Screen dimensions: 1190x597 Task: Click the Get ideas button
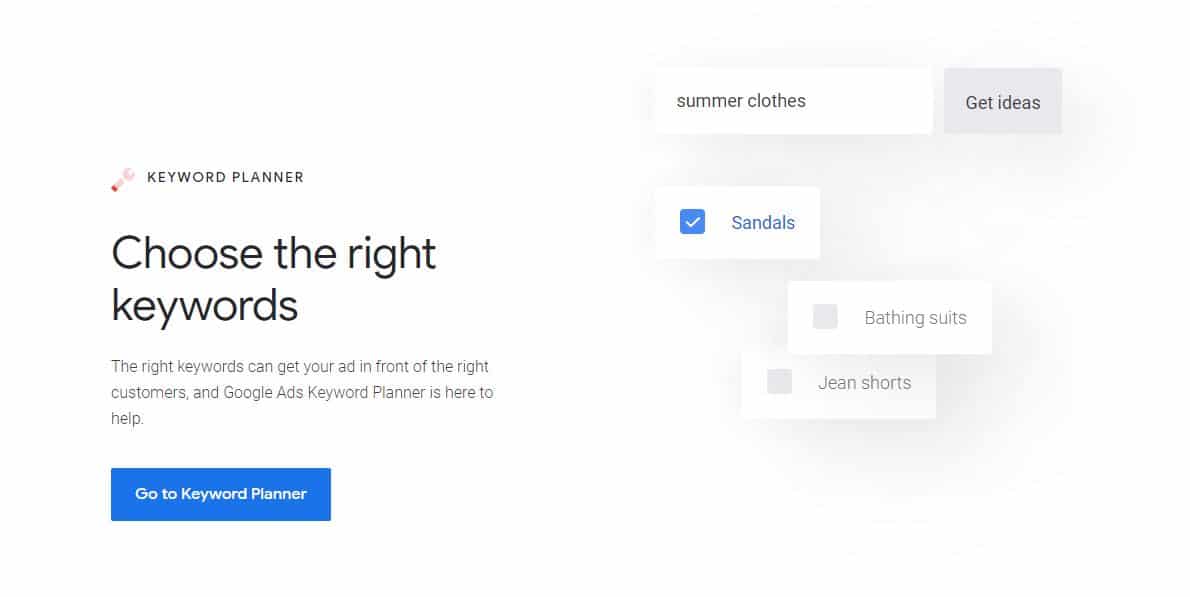[x=1002, y=102]
